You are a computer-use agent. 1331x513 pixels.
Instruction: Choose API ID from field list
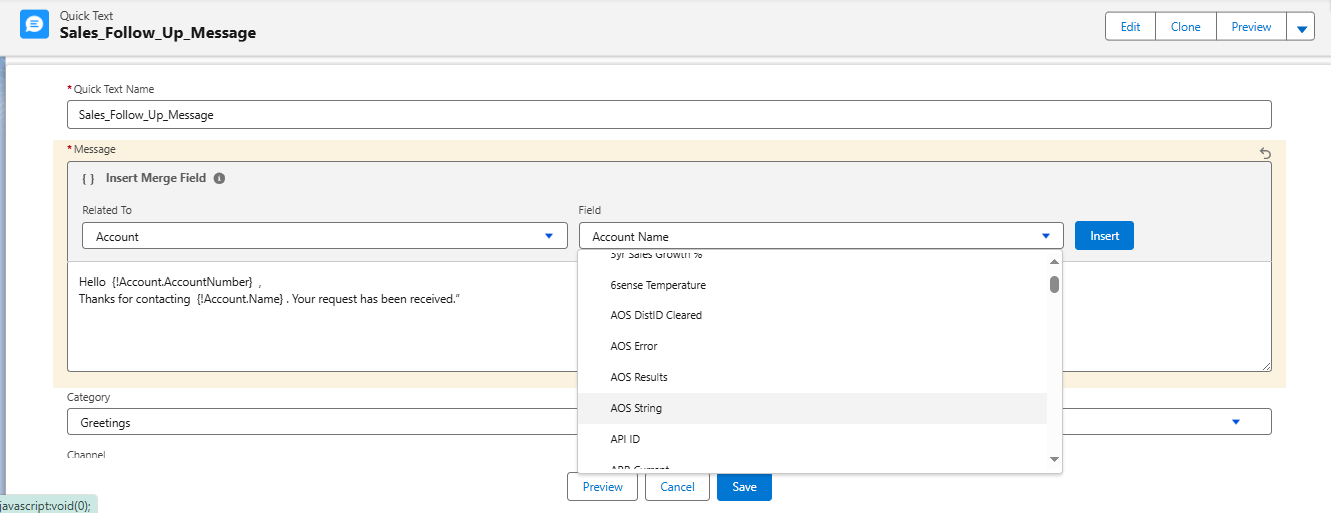tap(624, 439)
